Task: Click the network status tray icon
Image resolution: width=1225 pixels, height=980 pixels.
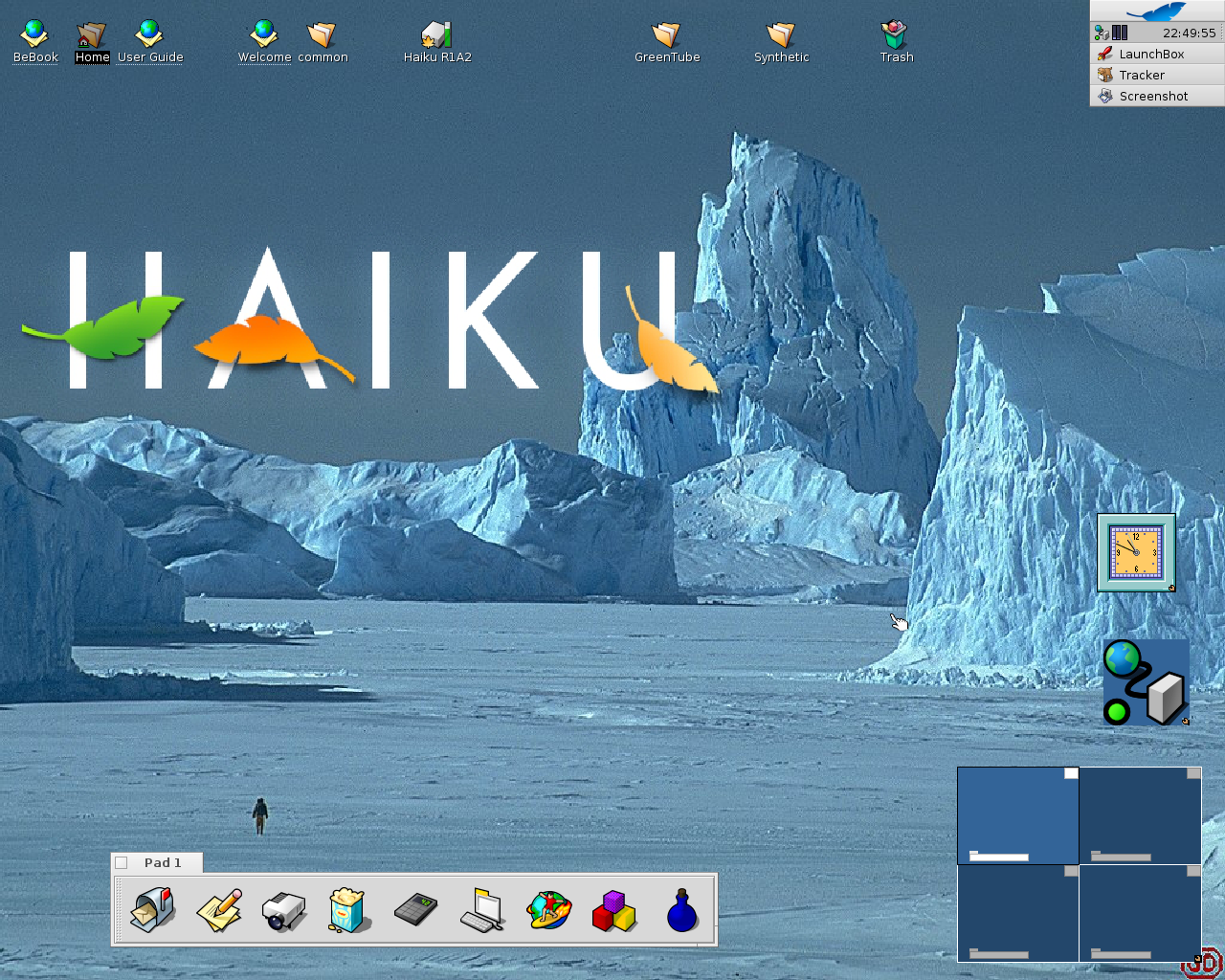Action: [1102, 33]
